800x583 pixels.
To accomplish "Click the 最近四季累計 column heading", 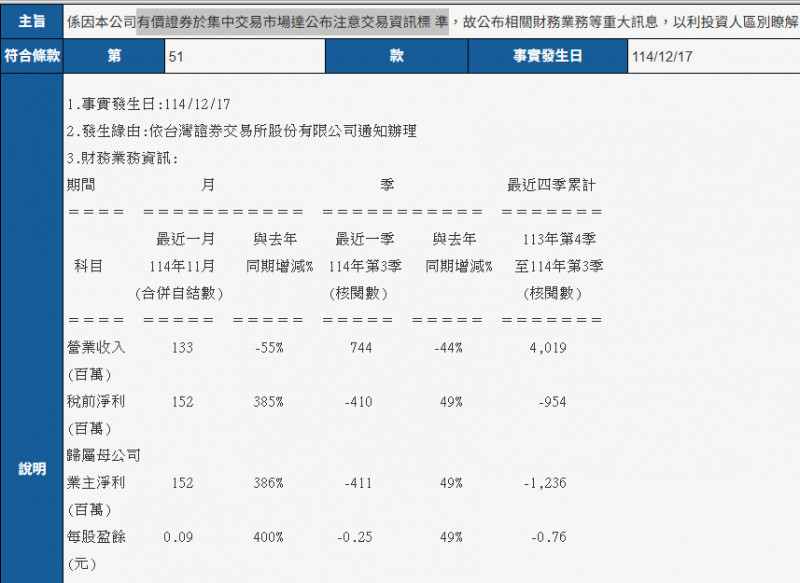I will (x=552, y=185).
